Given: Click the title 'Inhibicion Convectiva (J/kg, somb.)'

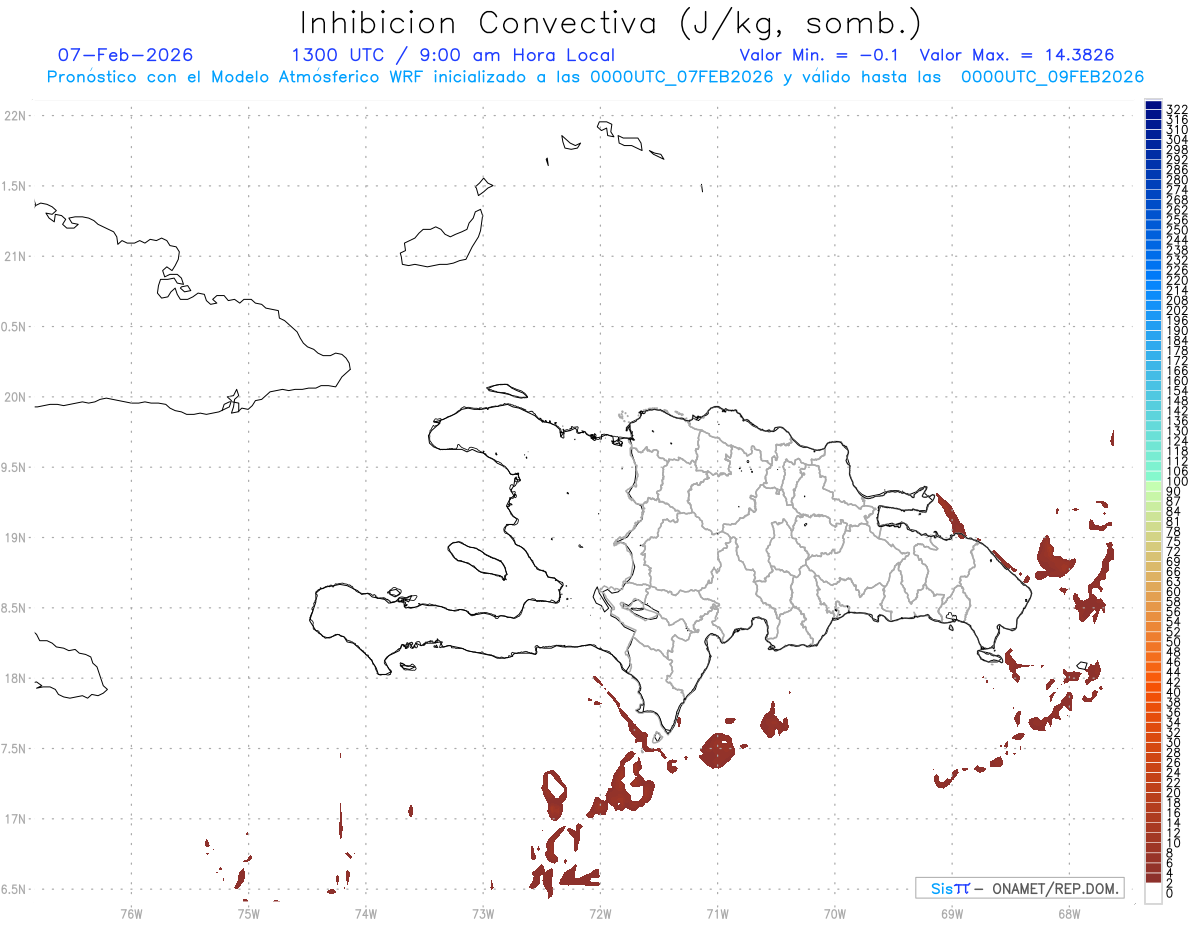Looking at the screenshot, I should pyautogui.click(x=611, y=22).
